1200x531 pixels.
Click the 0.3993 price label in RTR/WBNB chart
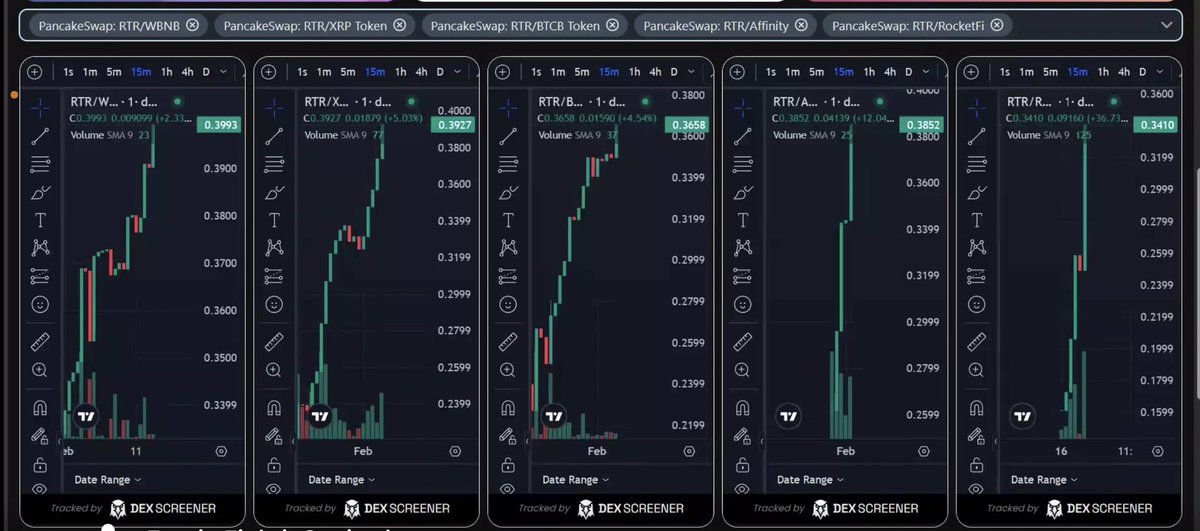point(220,124)
